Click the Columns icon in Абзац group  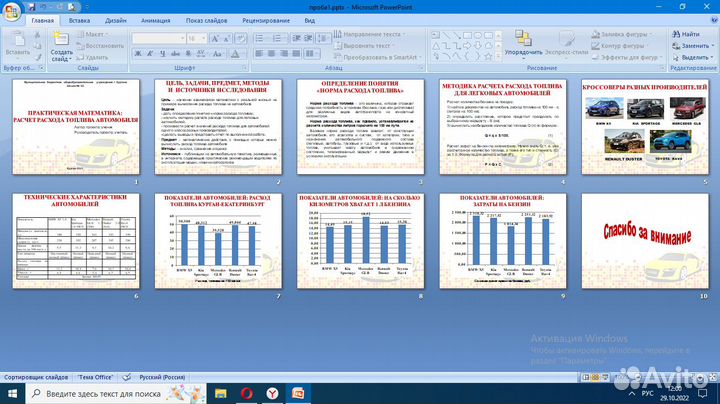point(311,54)
